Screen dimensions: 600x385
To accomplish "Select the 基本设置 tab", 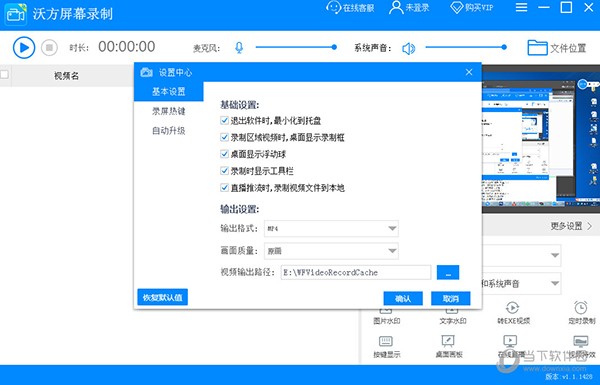I will [x=169, y=91].
